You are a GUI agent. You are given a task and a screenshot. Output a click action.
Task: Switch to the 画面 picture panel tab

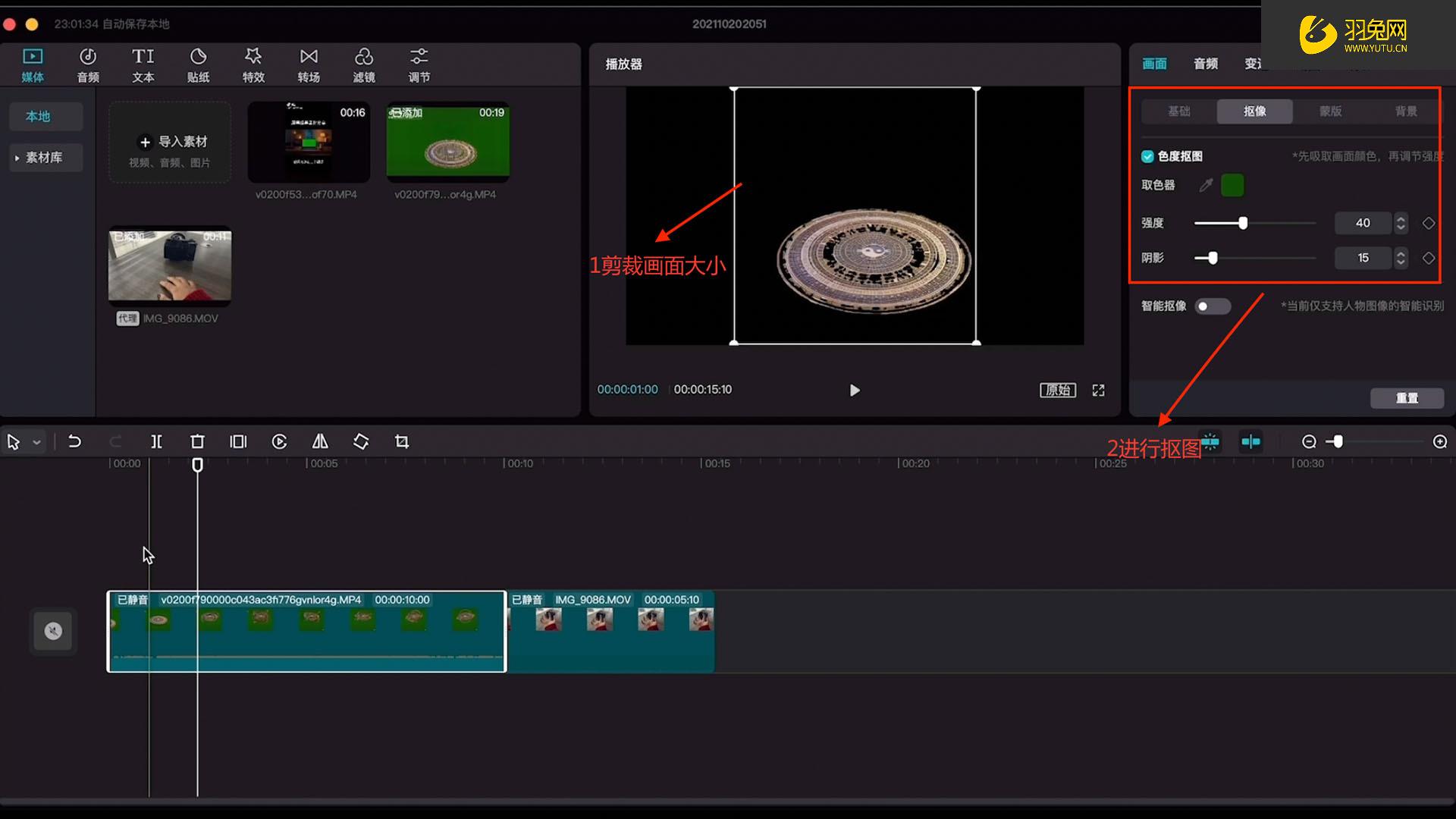1154,64
